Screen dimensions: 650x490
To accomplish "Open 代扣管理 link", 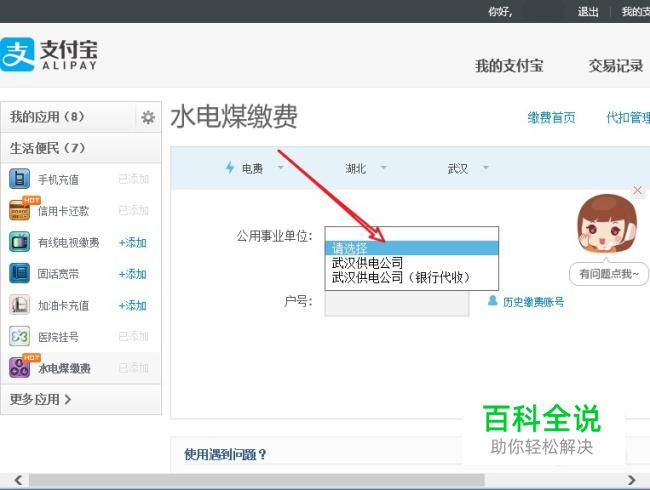I will tap(628, 118).
